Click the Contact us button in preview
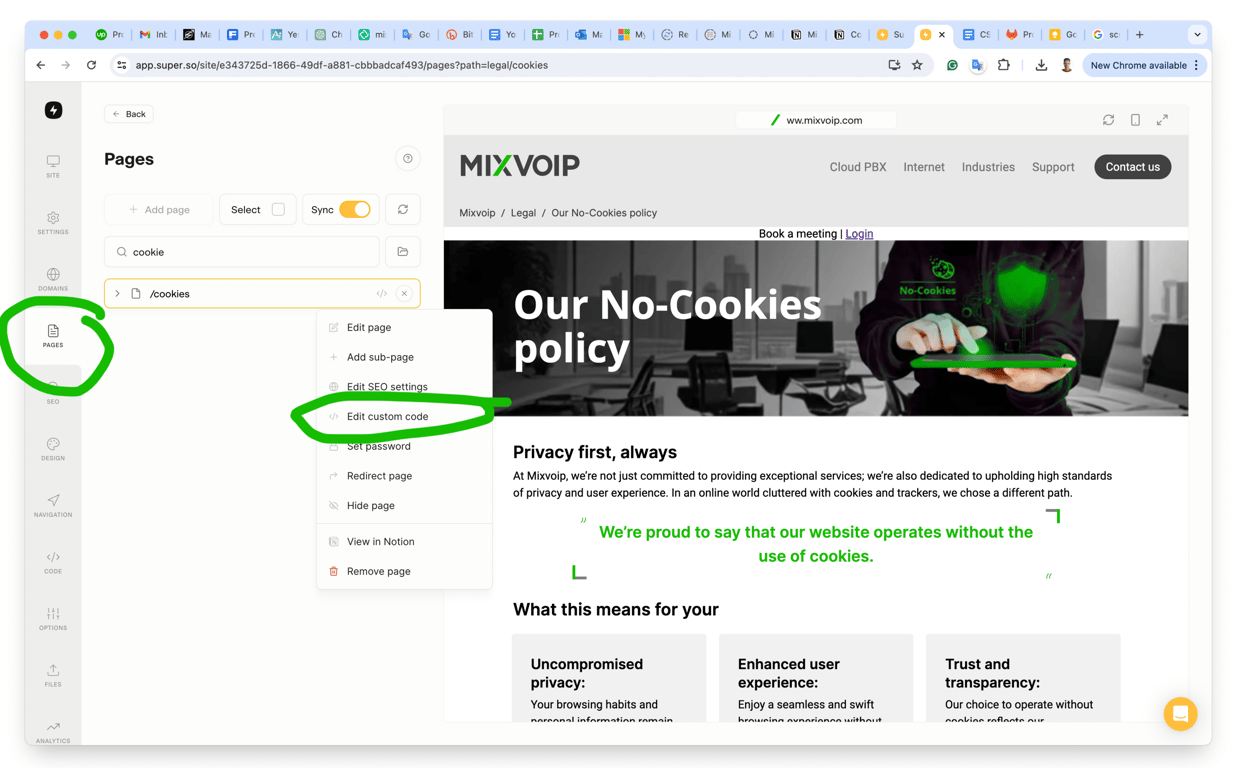 point(1132,167)
